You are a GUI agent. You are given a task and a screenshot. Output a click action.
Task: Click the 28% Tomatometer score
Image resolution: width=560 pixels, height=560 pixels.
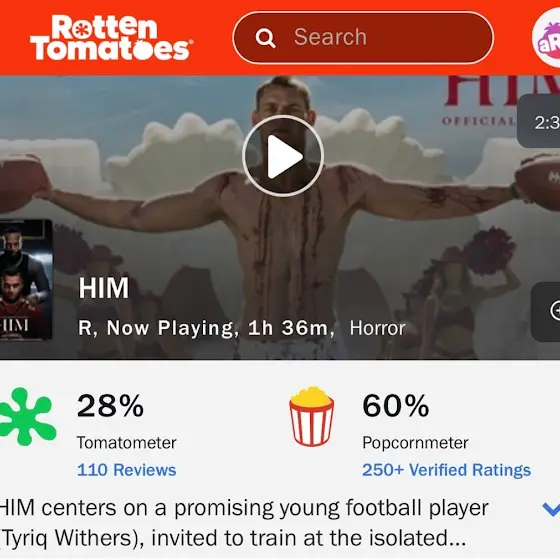(x=110, y=406)
